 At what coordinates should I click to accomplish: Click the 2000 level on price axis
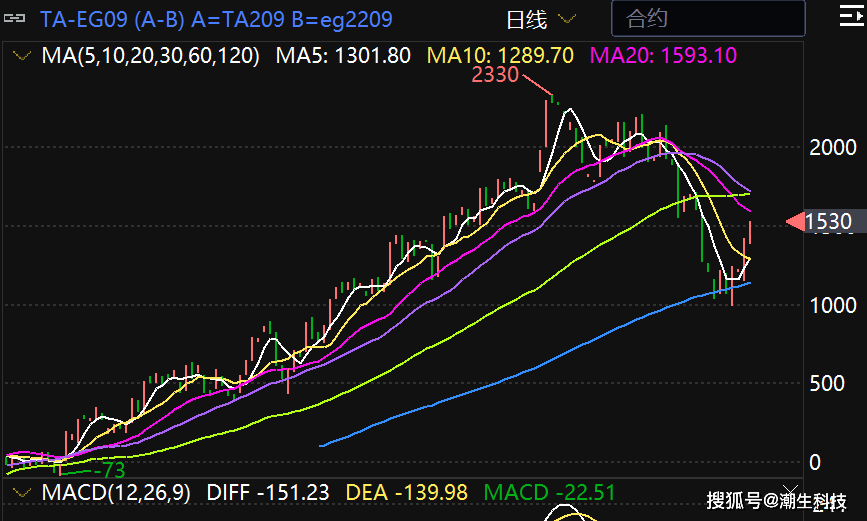coord(833,148)
